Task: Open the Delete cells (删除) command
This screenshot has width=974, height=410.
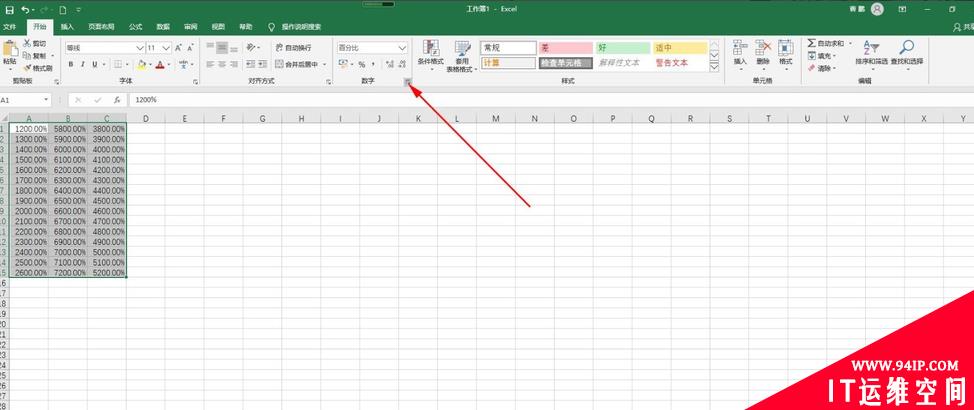Action: [763, 55]
